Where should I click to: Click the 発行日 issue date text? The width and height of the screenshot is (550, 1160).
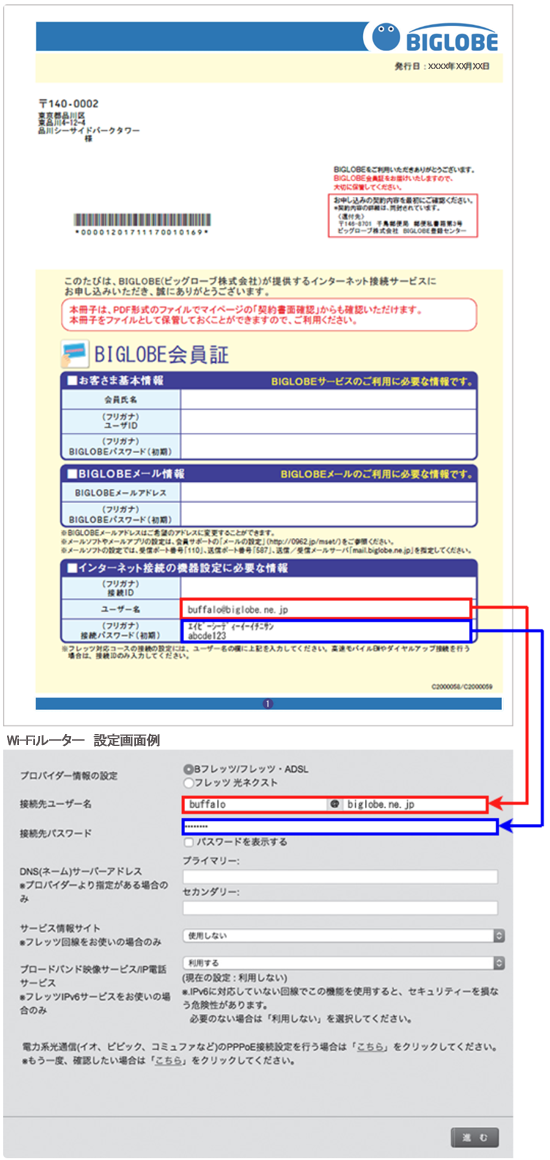443,67
